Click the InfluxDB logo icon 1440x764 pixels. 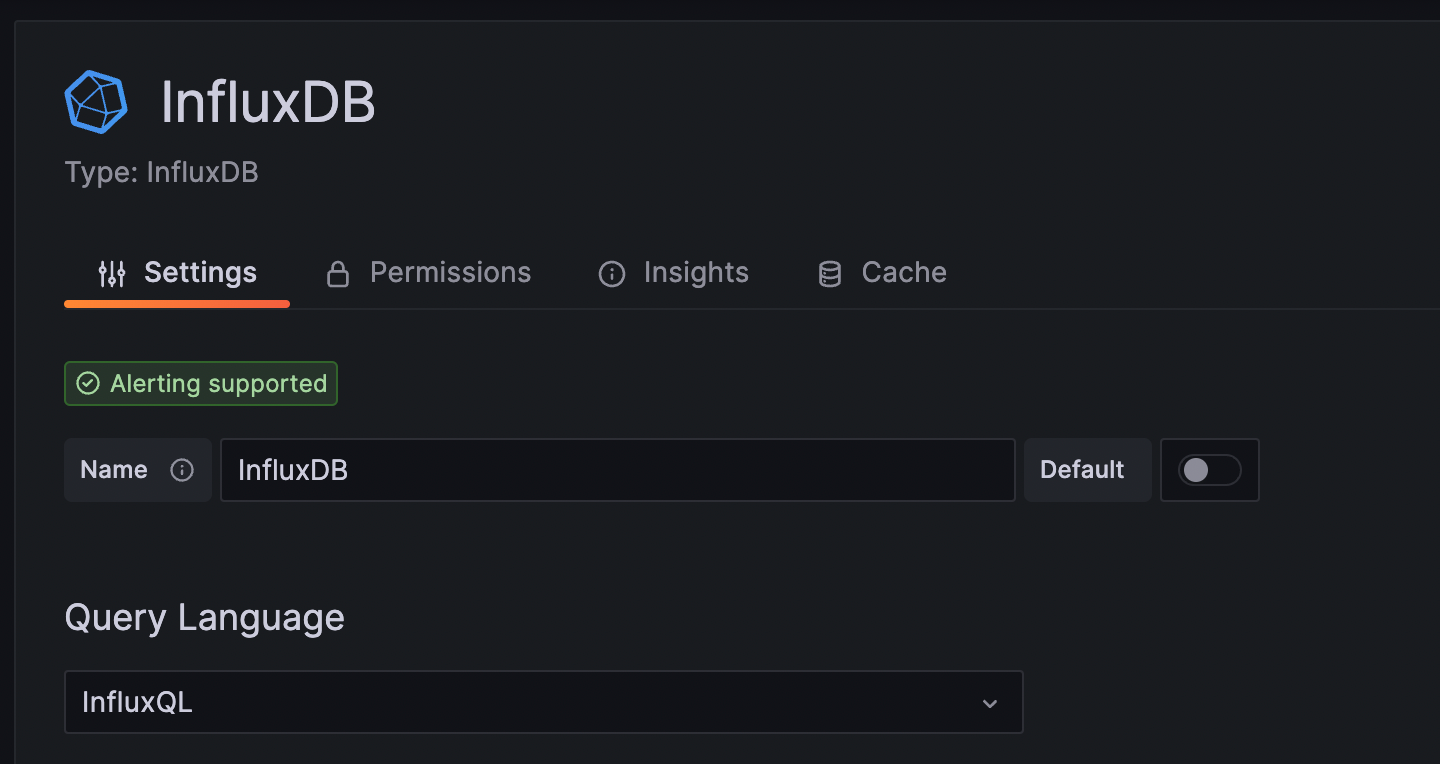click(96, 100)
